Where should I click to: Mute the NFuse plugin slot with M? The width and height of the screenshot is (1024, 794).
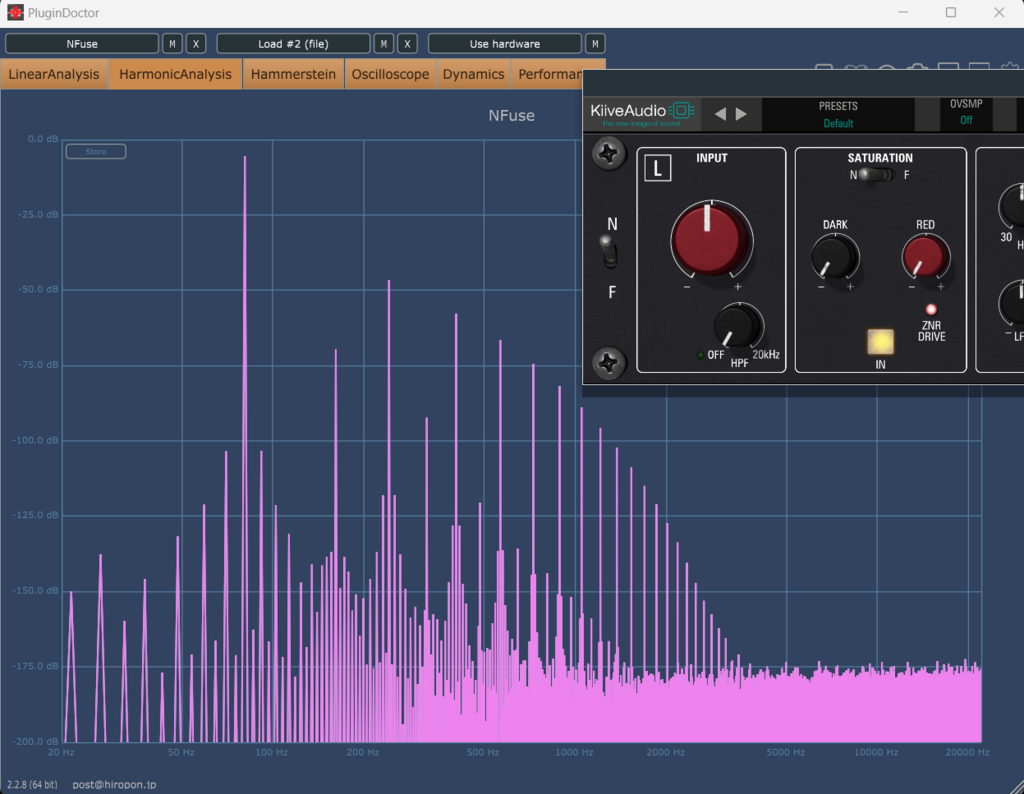[x=172, y=44]
